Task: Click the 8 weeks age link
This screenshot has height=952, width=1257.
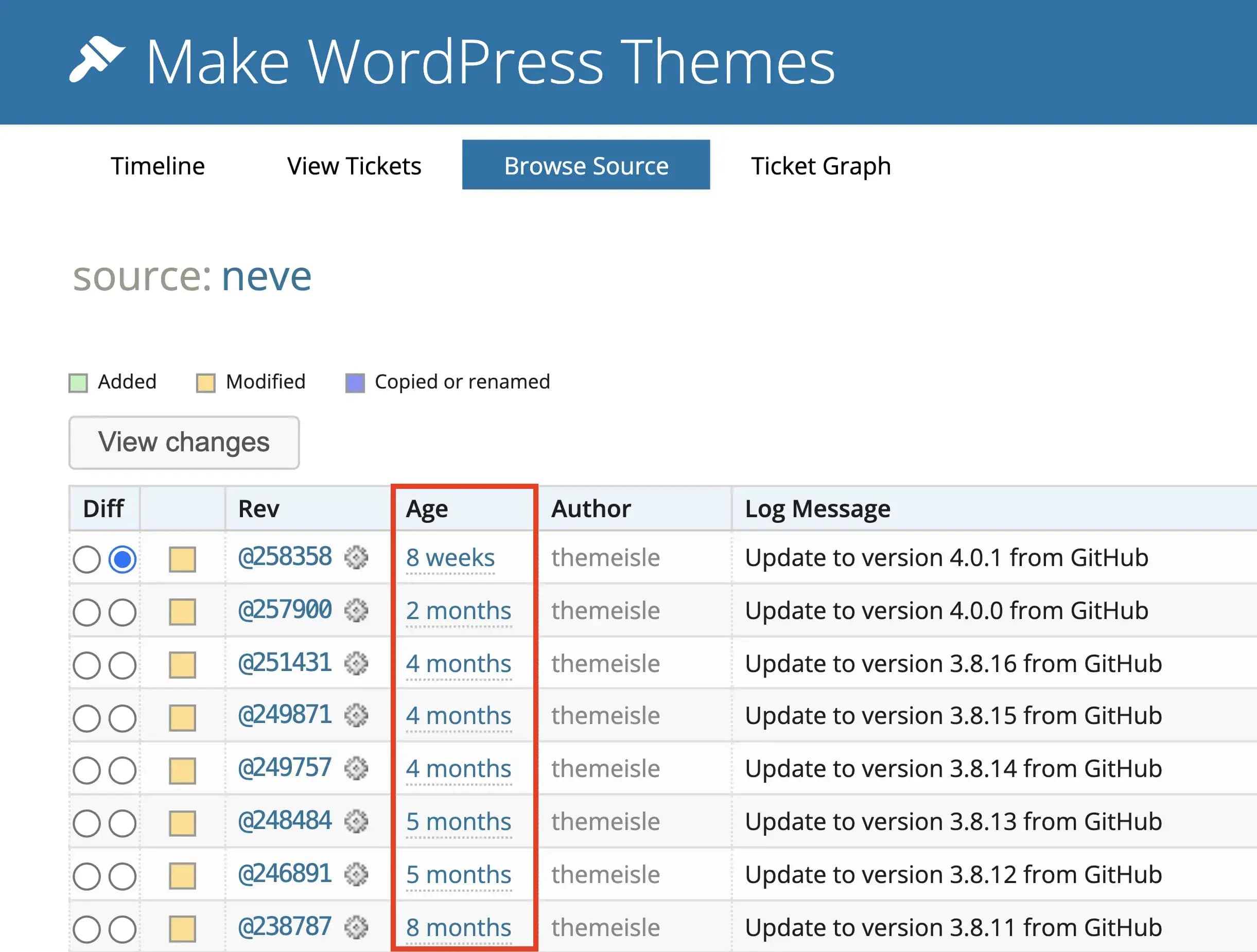Action: click(450, 558)
